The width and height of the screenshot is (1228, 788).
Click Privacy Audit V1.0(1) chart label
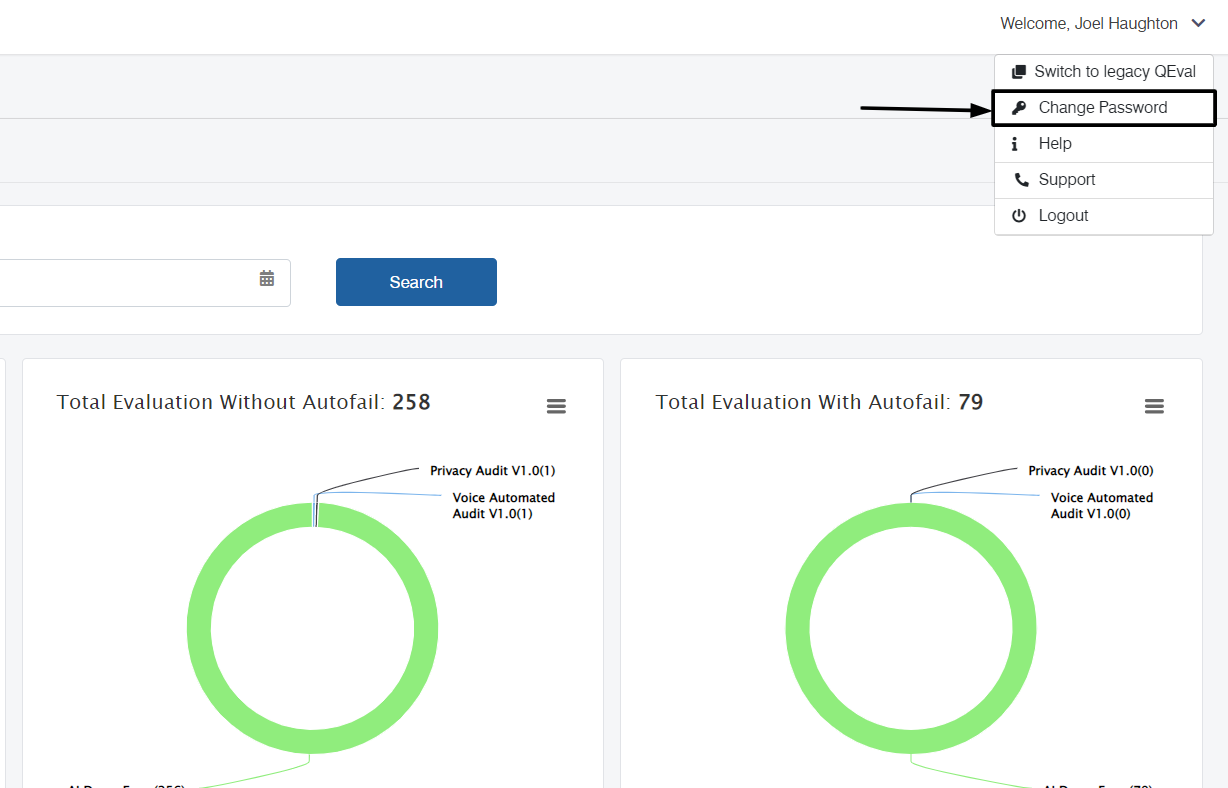[492, 470]
